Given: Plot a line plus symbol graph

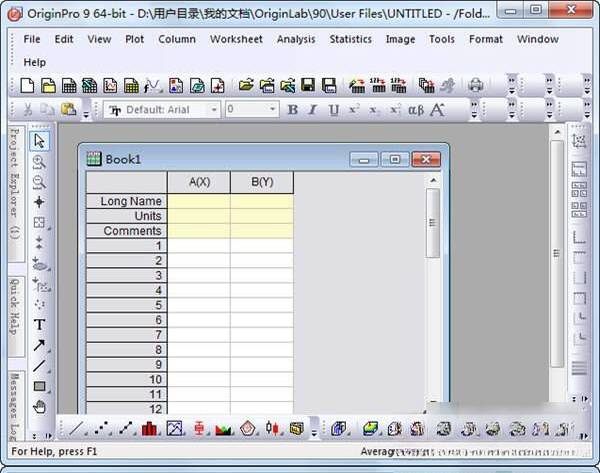Looking at the screenshot, I should click(x=126, y=429).
